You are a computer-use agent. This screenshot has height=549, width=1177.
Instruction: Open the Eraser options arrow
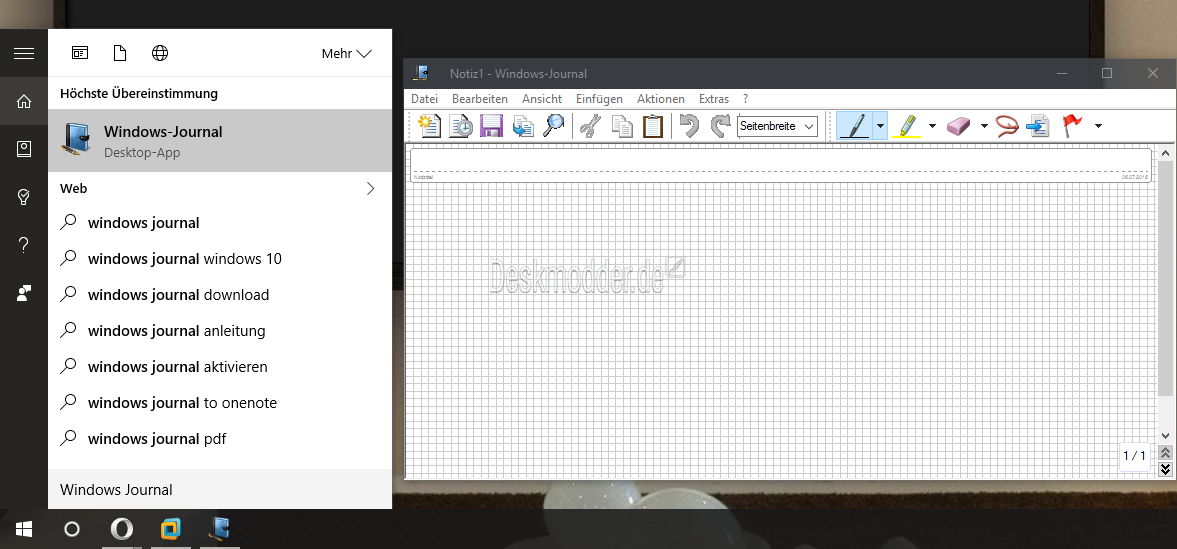984,126
